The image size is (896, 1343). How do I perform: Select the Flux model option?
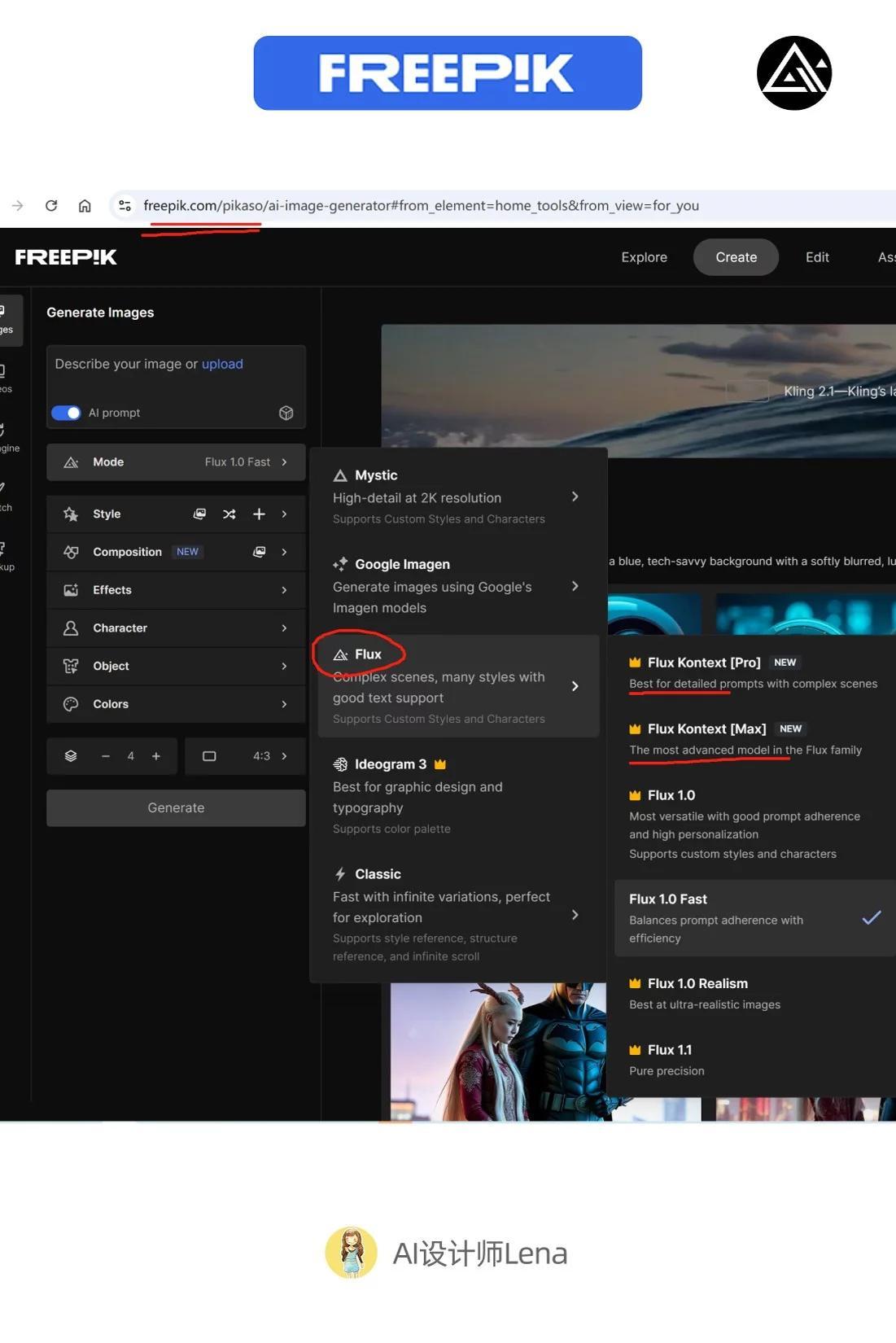(458, 686)
